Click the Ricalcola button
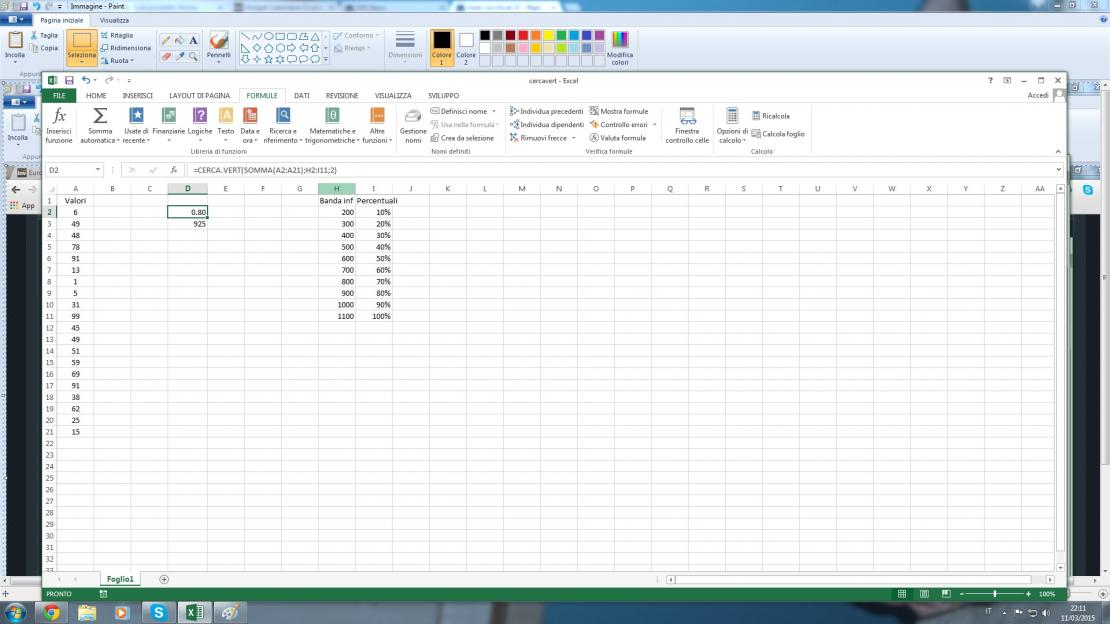The width and height of the screenshot is (1110, 624). (x=770, y=116)
